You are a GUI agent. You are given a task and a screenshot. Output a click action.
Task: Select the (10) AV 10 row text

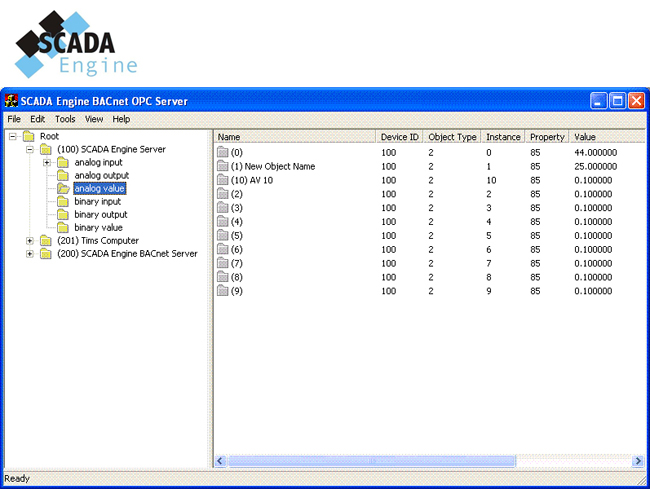tap(252, 180)
